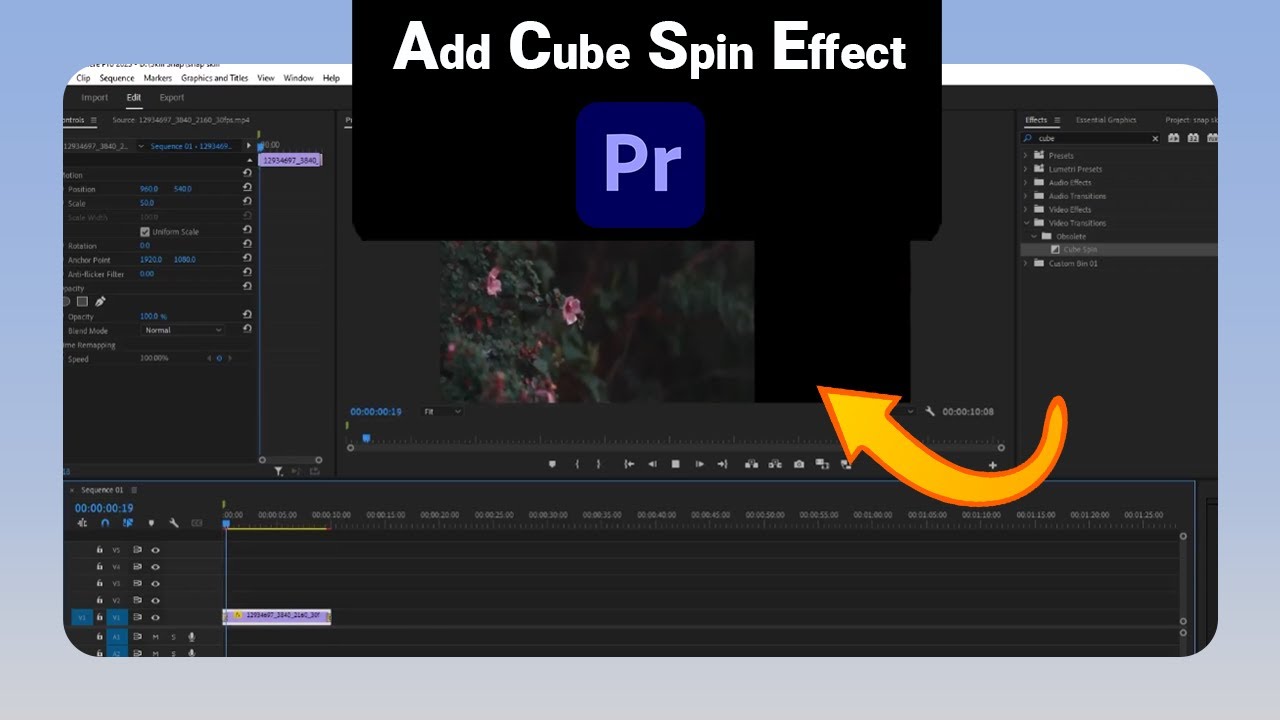Expand the Audio Effects folder
Image resolution: width=1280 pixels, height=720 pixels.
pyautogui.click(x=1025, y=182)
